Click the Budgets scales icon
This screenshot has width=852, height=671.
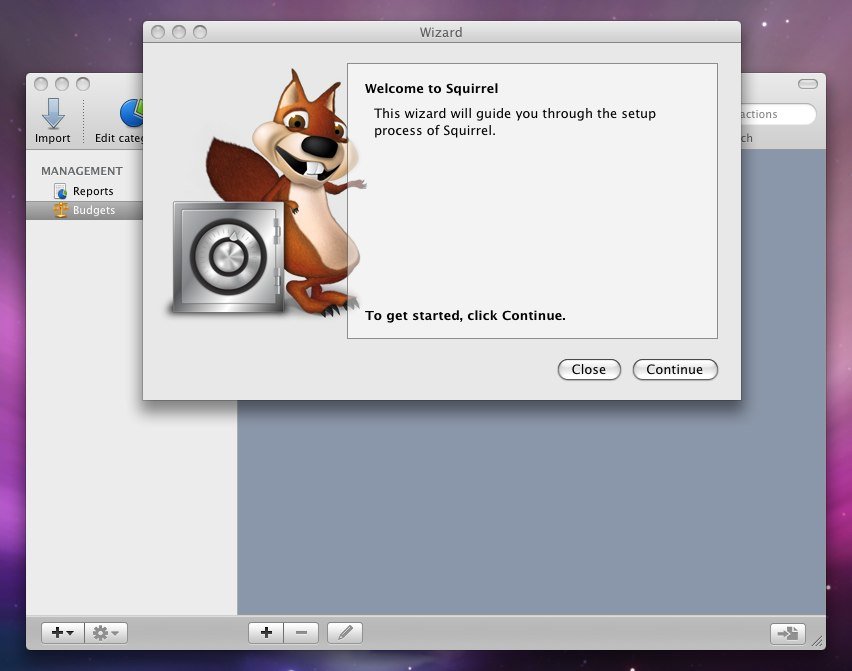(x=60, y=210)
